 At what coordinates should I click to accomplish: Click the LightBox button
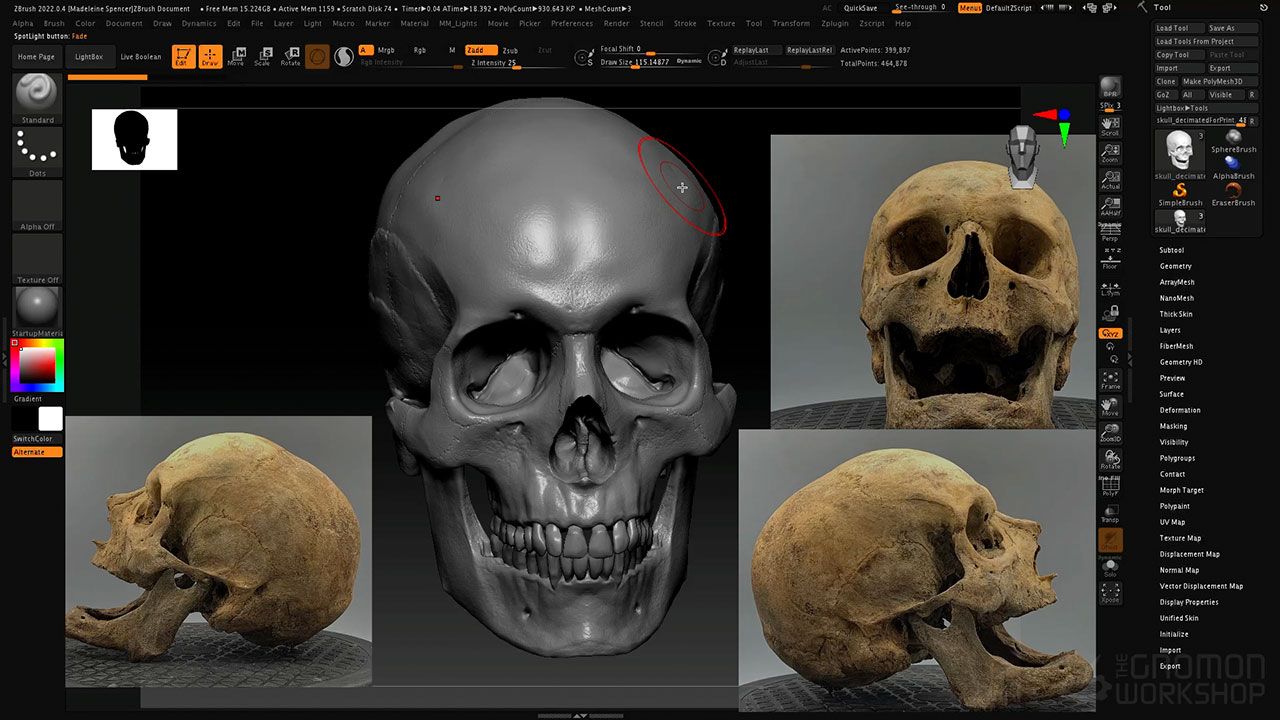point(89,57)
